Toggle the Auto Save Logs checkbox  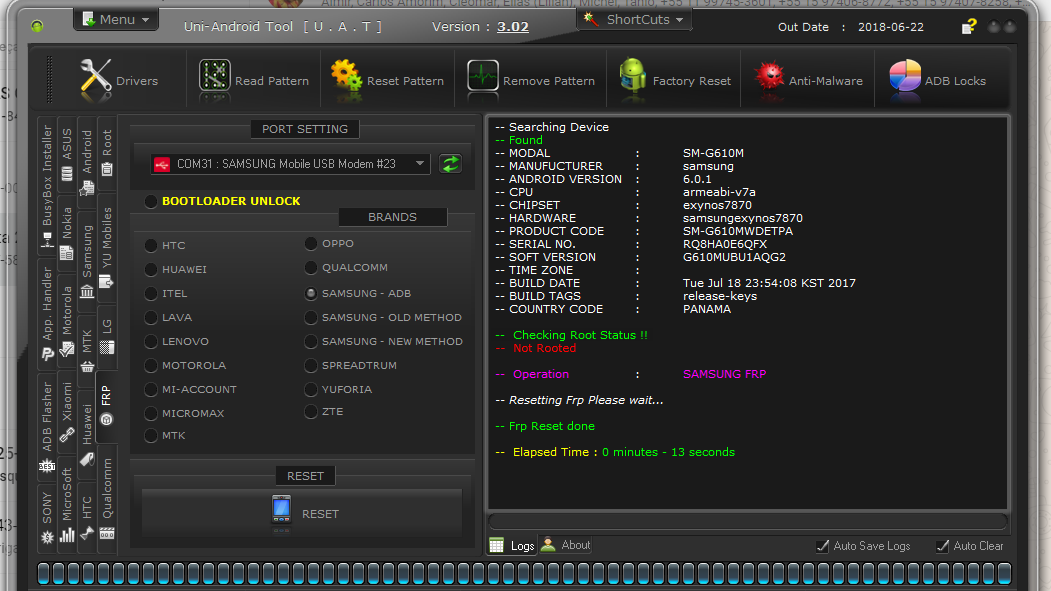tap(822, 546)
